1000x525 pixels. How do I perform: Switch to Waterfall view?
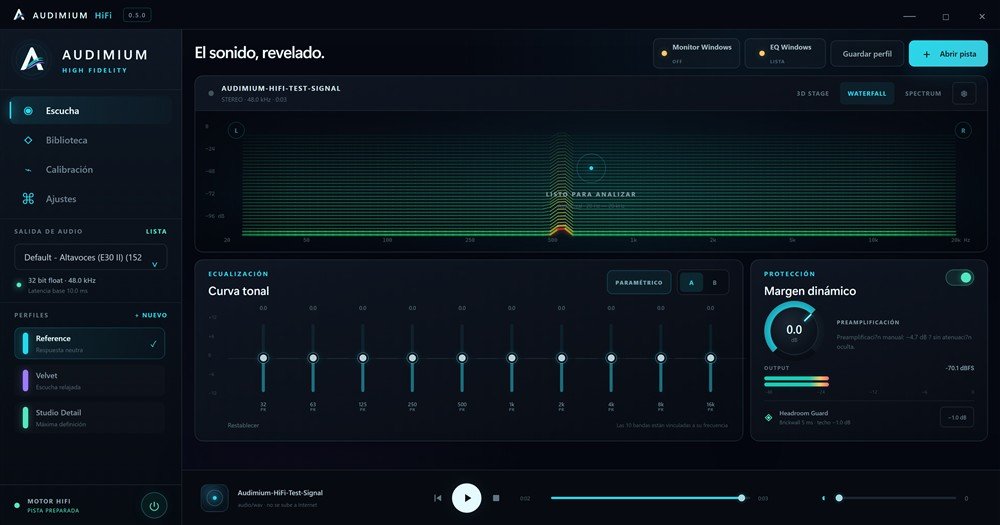click(x=867, y=94)
